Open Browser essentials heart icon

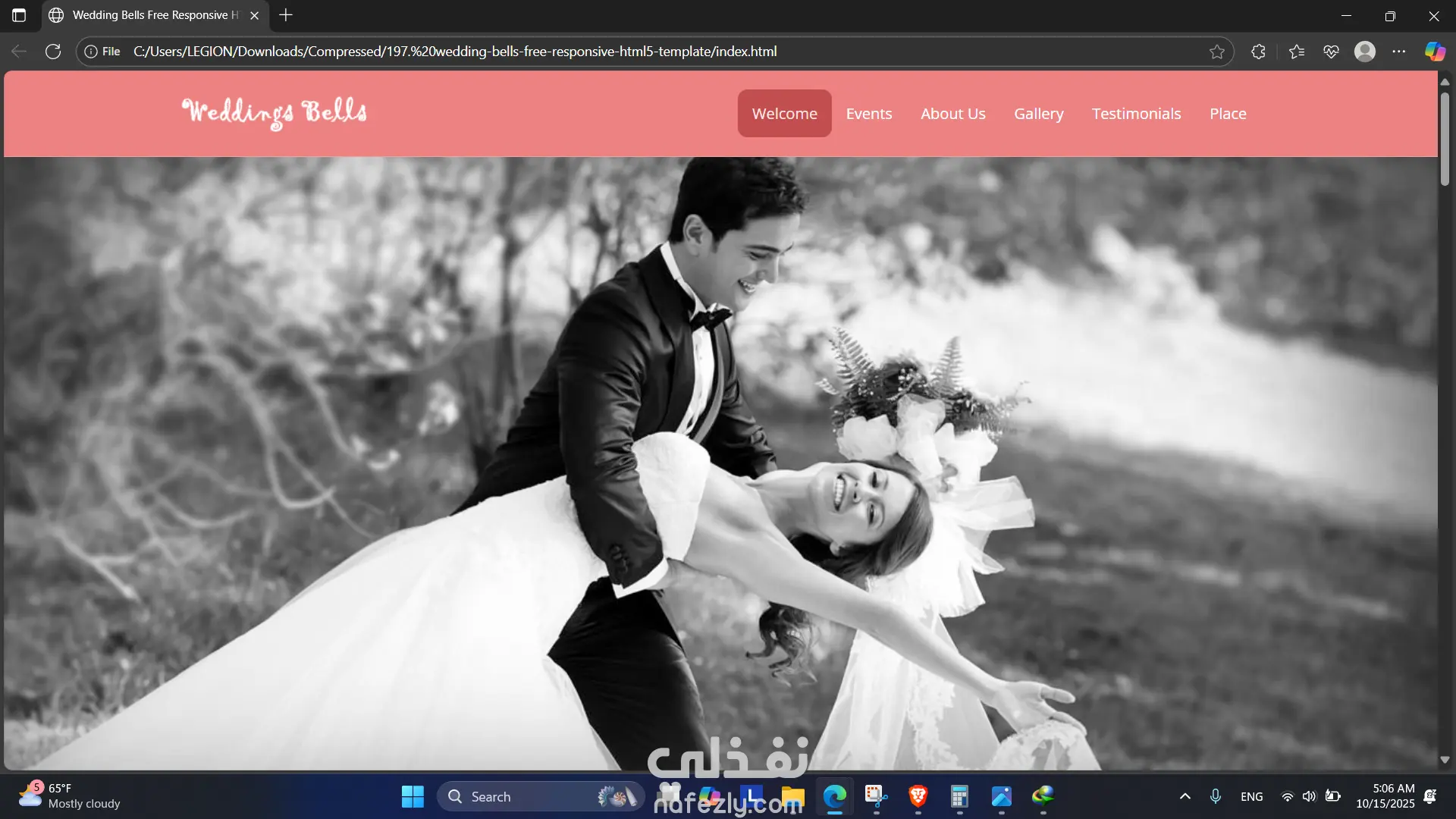coord(1331,52)
